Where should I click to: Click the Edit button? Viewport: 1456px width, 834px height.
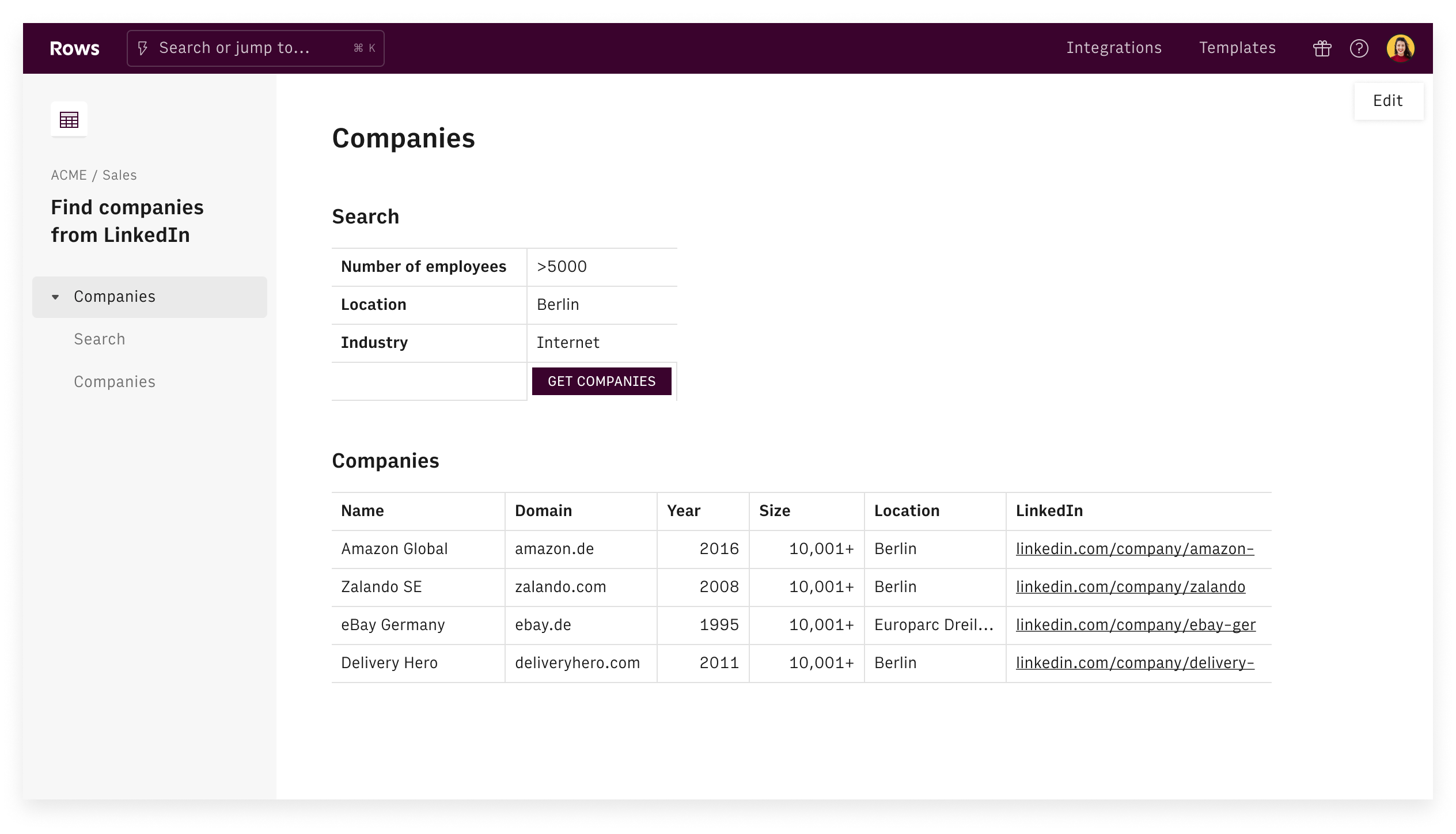tap(1388, 101)
